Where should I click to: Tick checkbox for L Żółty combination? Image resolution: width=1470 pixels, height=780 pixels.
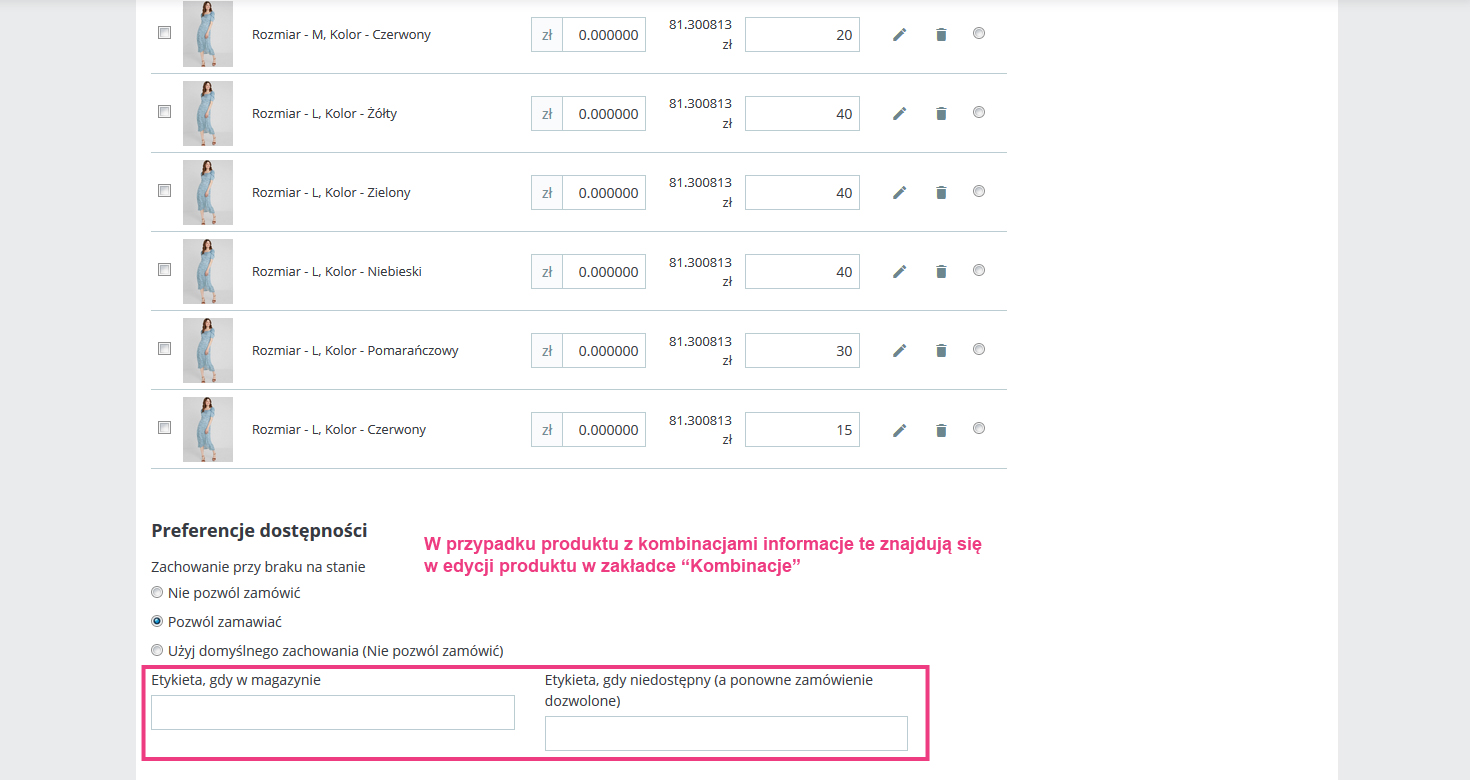[165, 112]
